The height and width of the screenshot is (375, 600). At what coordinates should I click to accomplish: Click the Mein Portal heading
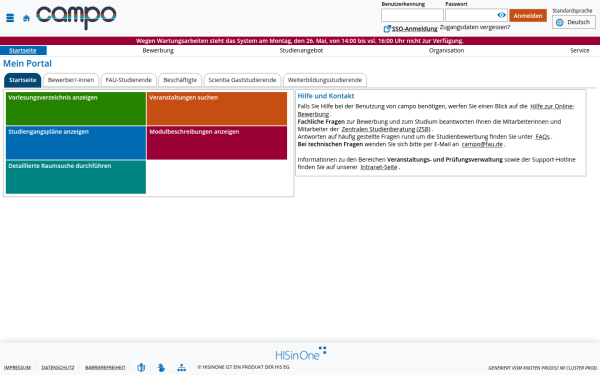(x=27, y=64)
